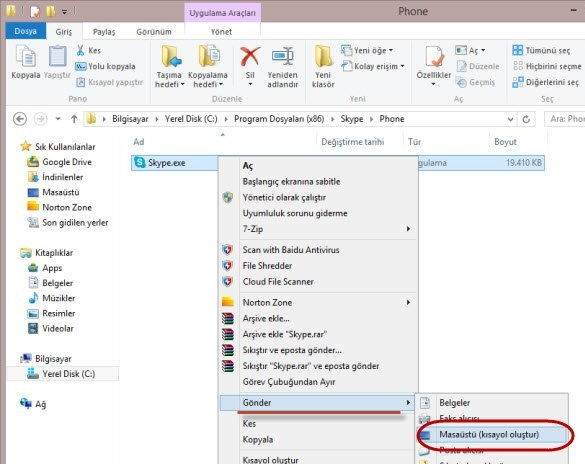Open Videolar library in sidebar

pos(58,329)
